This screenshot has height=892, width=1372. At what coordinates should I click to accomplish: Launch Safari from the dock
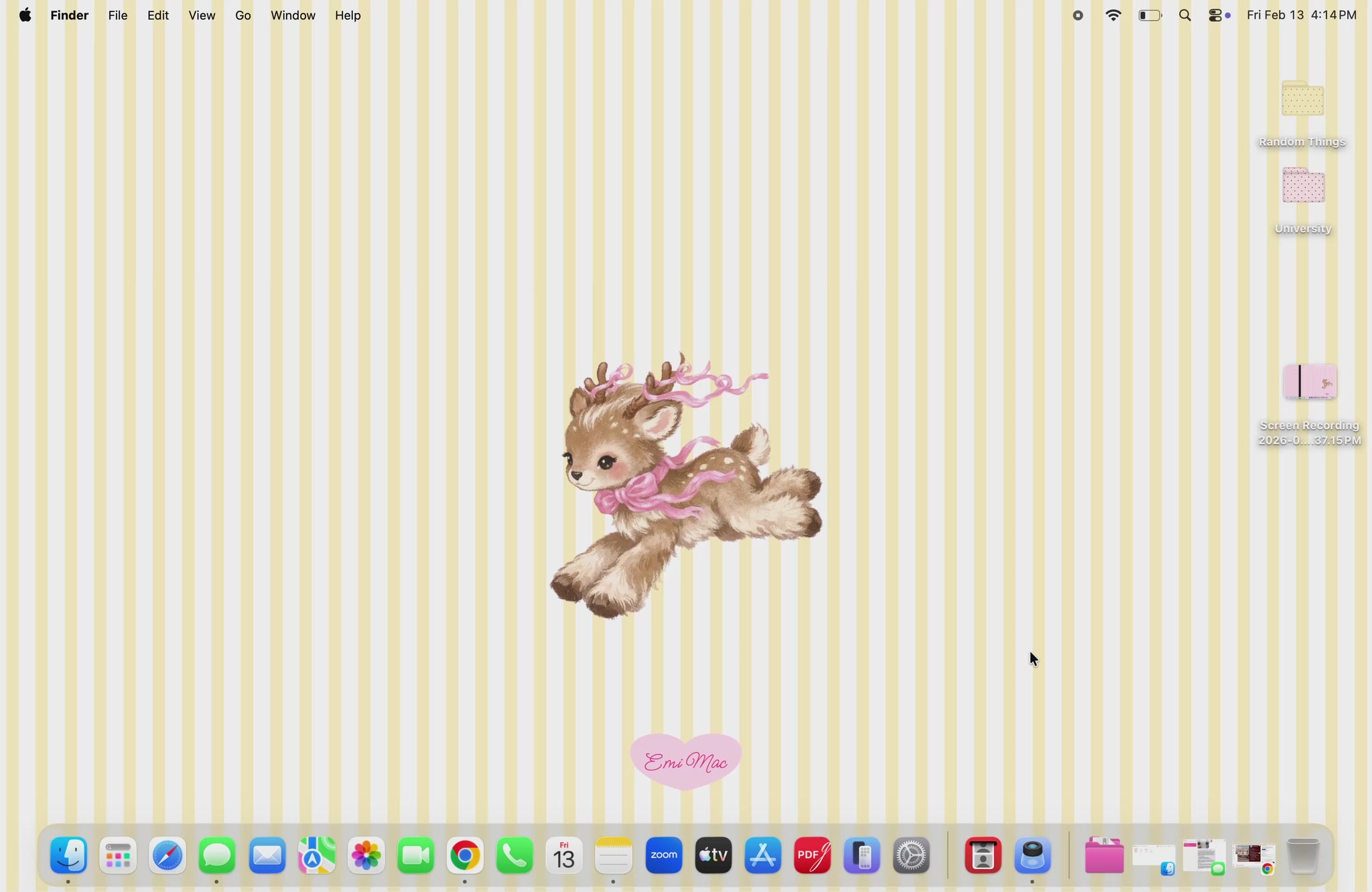[167, 856]
